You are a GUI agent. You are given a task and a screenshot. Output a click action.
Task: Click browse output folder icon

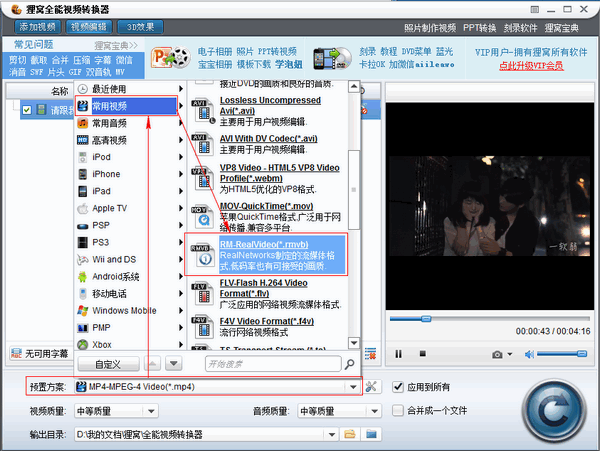pos(350,434)
